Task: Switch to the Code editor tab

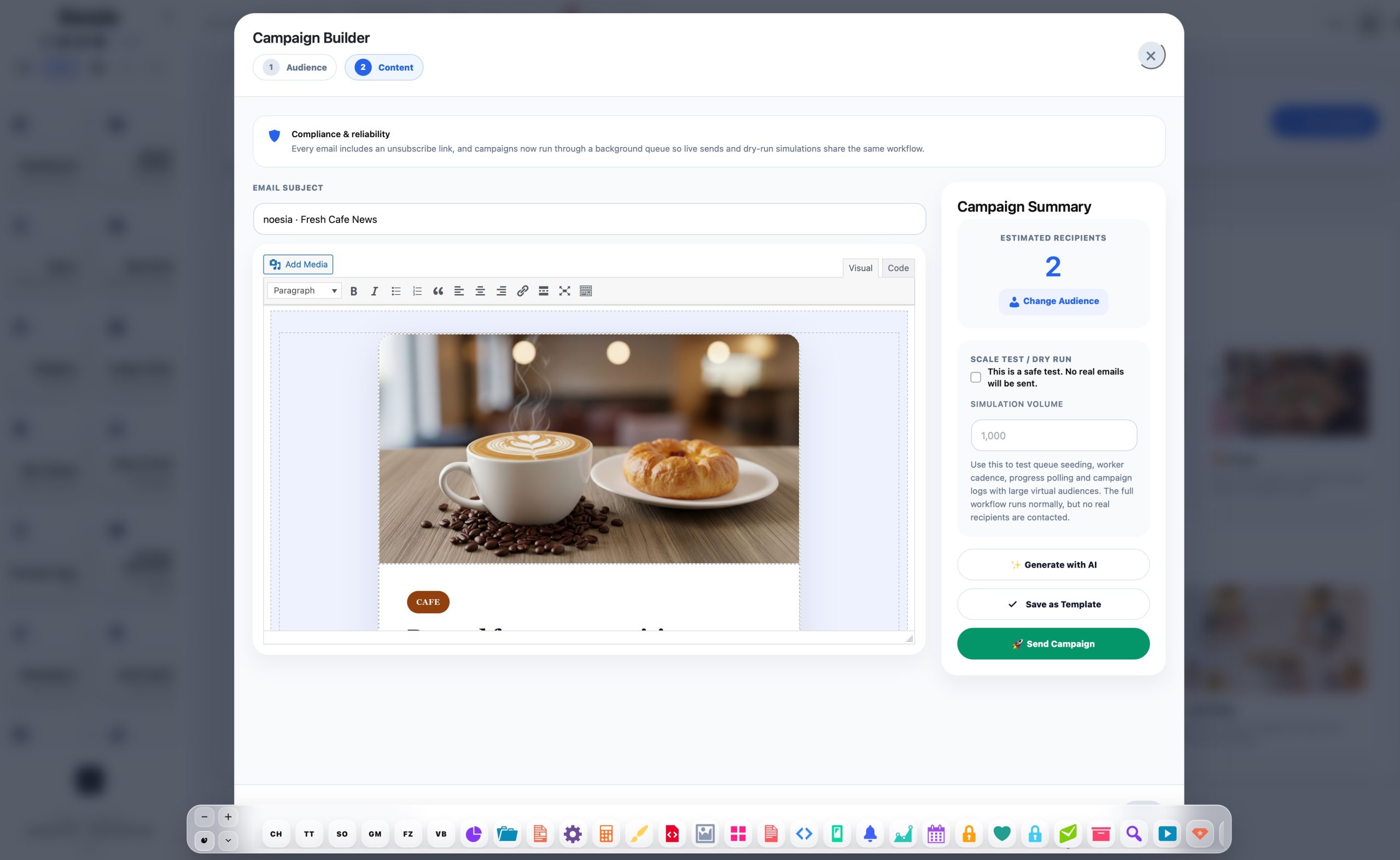Action: [x=897, y=268]
